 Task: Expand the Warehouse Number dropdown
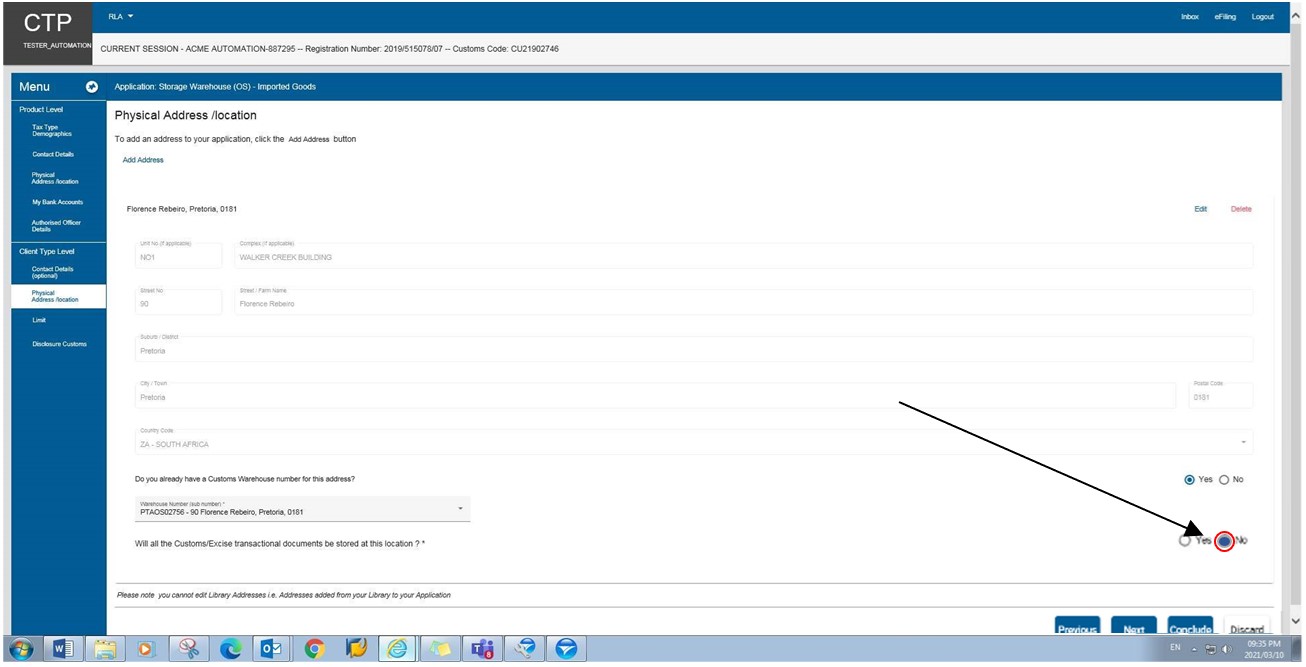click(x=460, y=509)
